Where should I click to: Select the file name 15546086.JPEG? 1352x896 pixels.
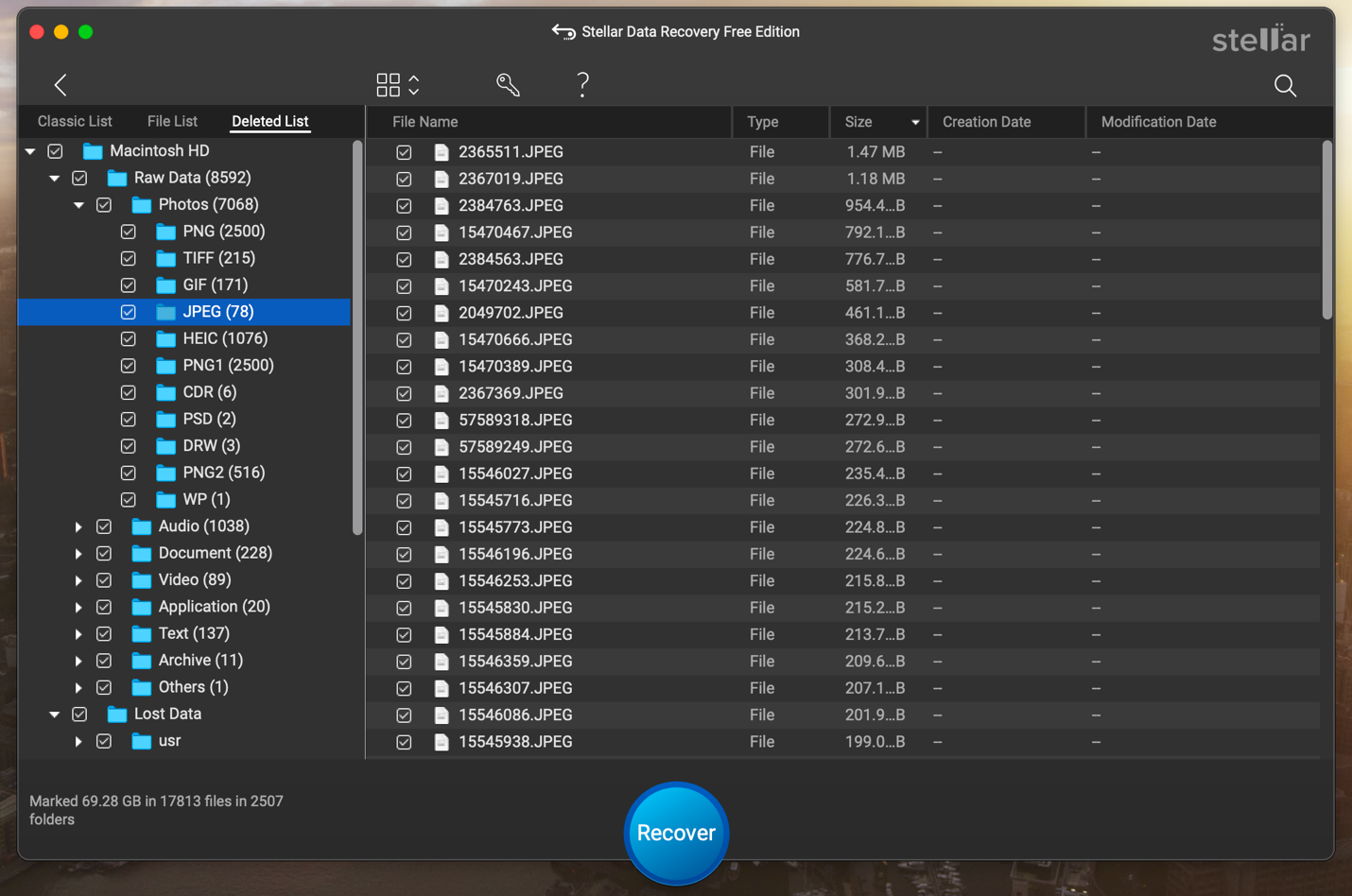(515, 715)
